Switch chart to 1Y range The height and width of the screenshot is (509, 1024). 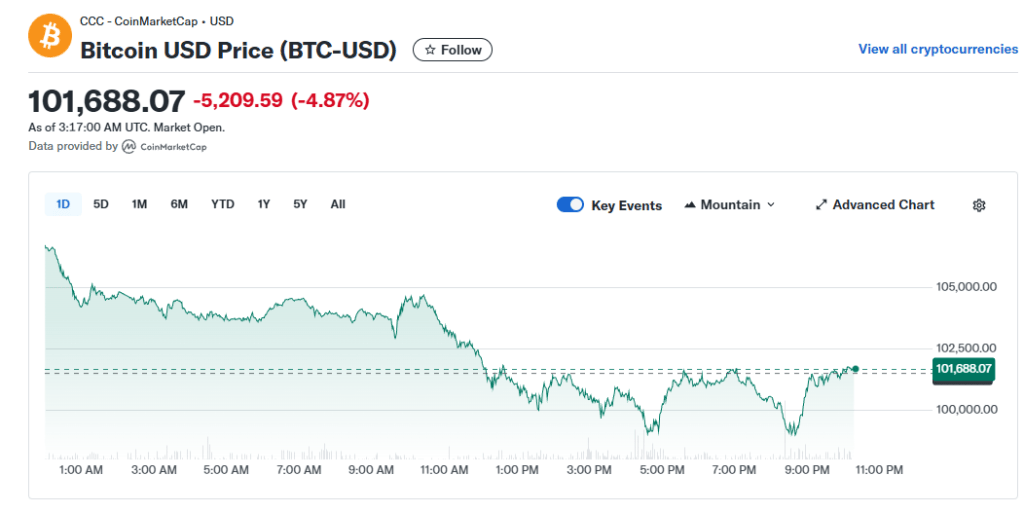264,204
